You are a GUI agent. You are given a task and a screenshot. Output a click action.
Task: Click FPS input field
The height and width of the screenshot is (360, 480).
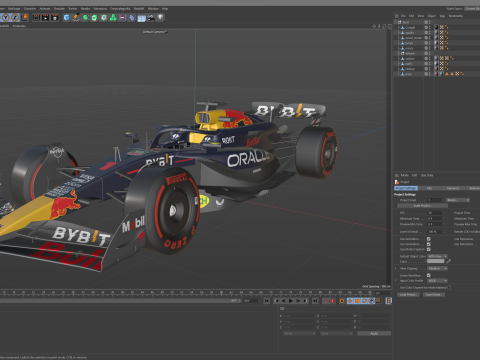[x=434, y=212]
